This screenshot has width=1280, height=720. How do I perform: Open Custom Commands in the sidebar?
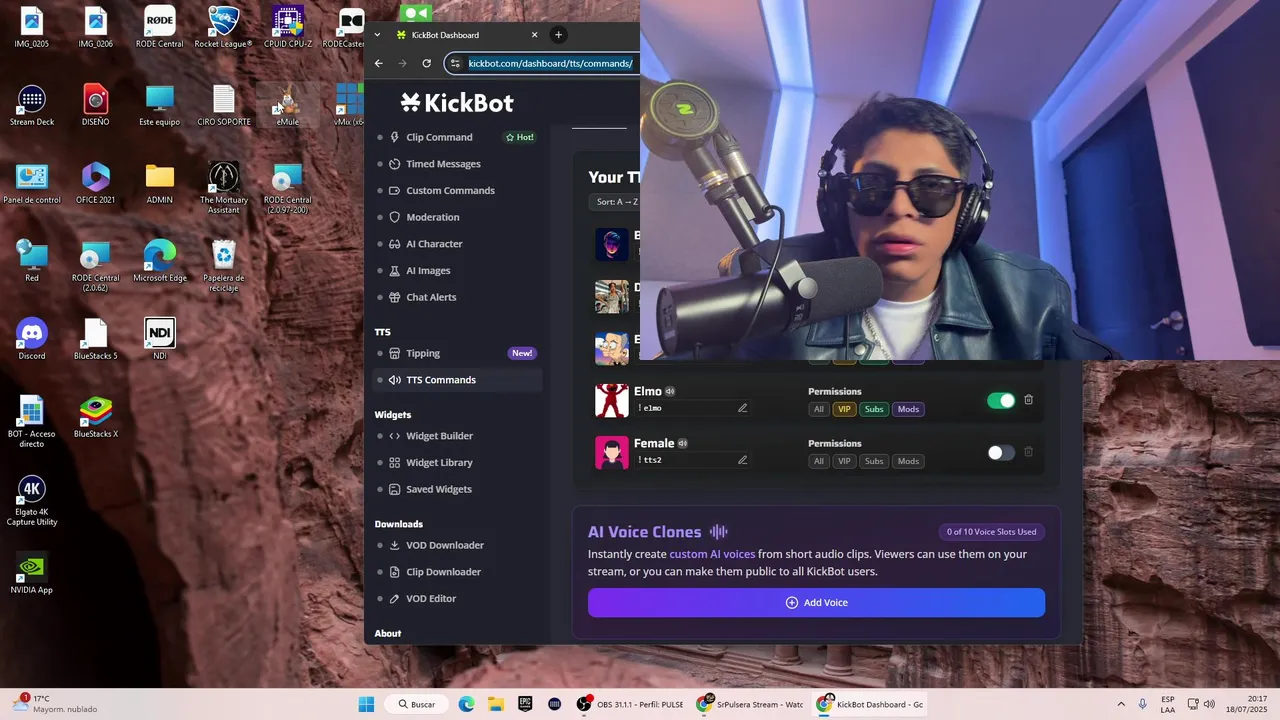450,191
